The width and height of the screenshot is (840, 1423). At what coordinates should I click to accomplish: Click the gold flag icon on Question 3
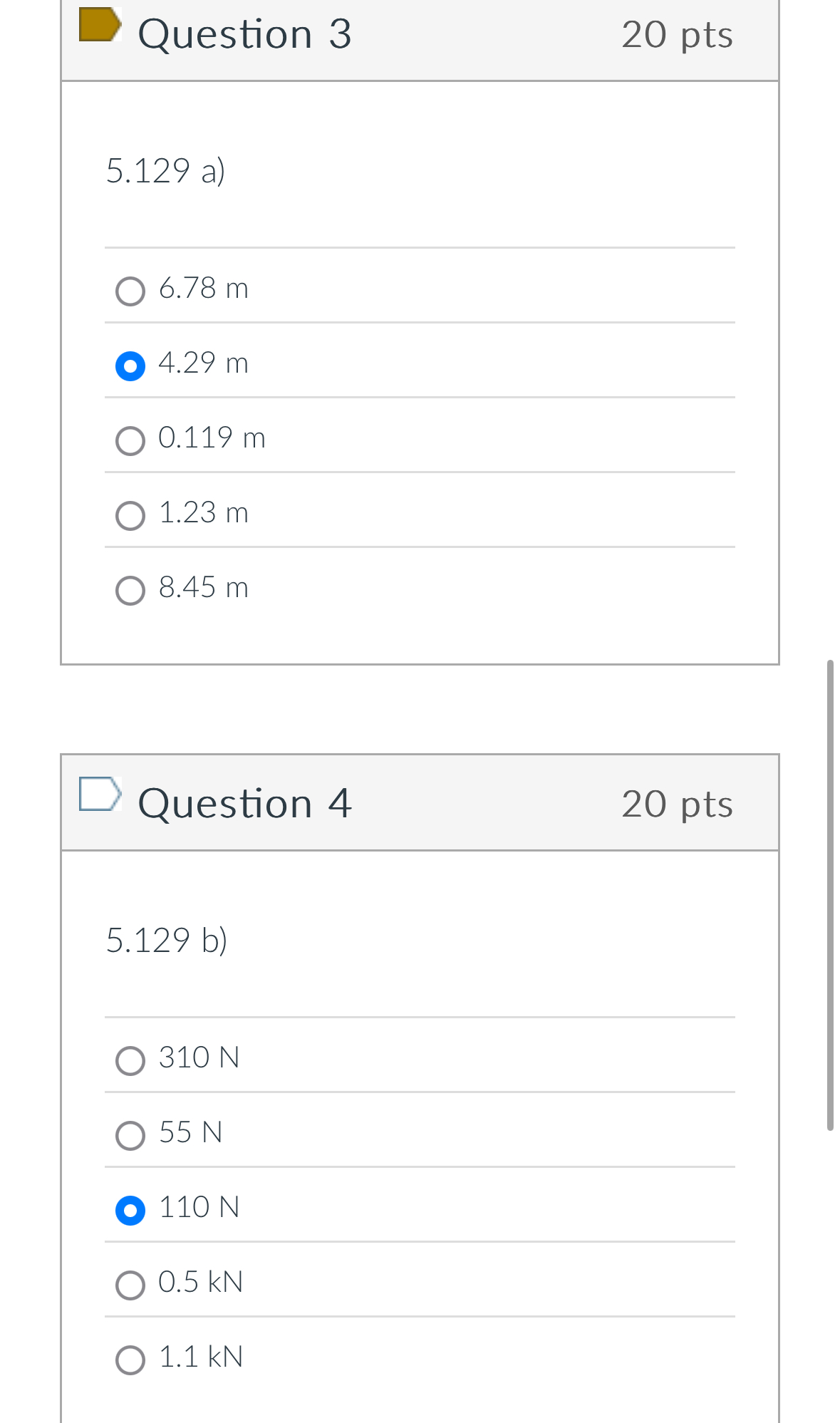[x=100, y=25]
